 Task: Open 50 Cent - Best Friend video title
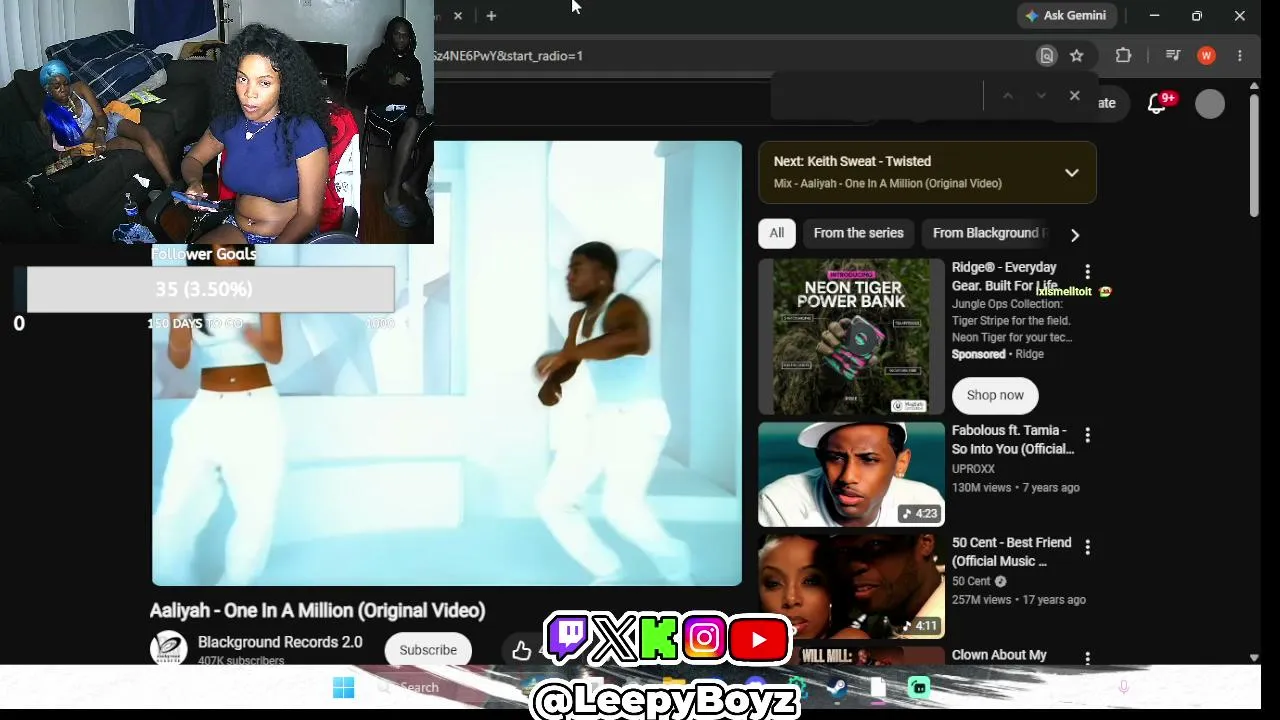point(1012,552)
